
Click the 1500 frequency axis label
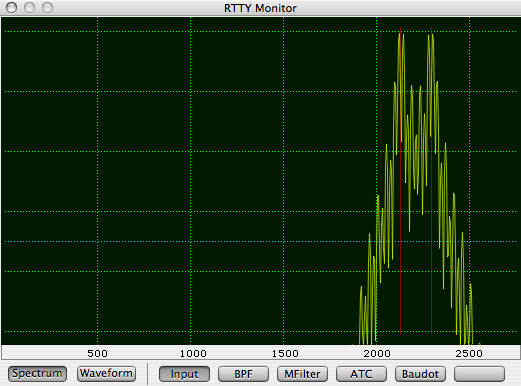(285, 353)
